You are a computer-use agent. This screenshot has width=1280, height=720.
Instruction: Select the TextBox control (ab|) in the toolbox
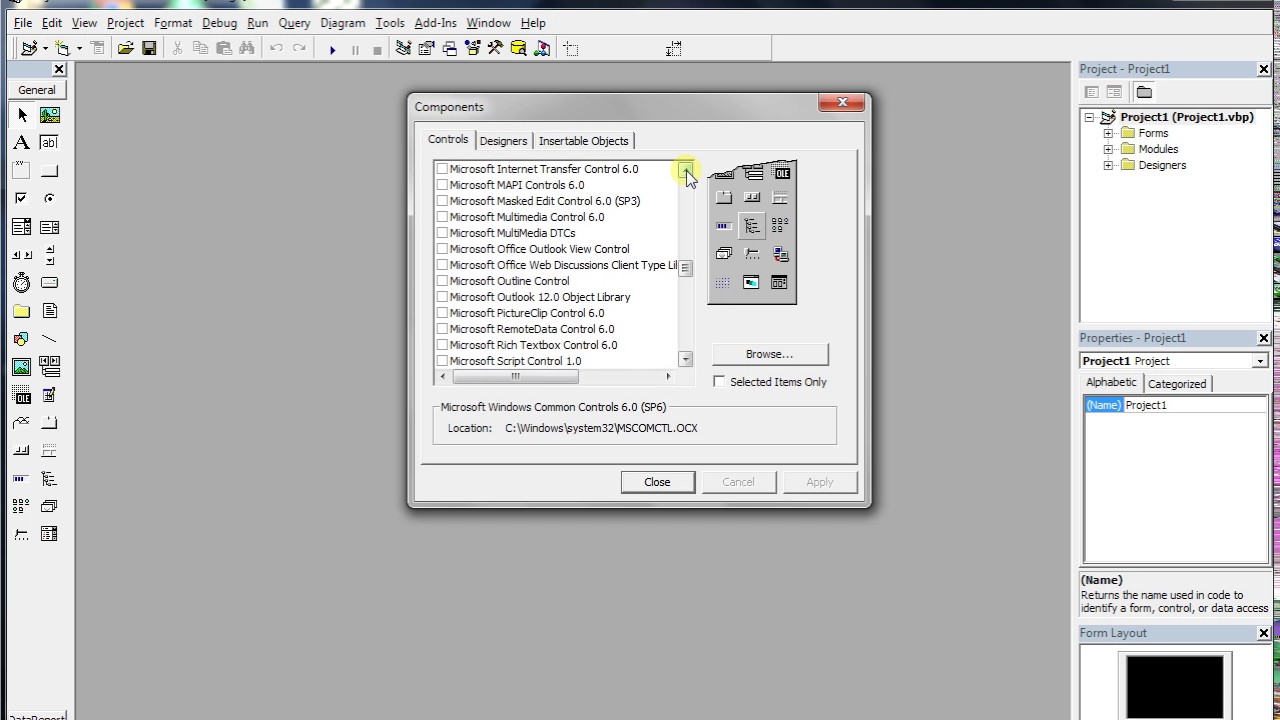click(49, 143)
